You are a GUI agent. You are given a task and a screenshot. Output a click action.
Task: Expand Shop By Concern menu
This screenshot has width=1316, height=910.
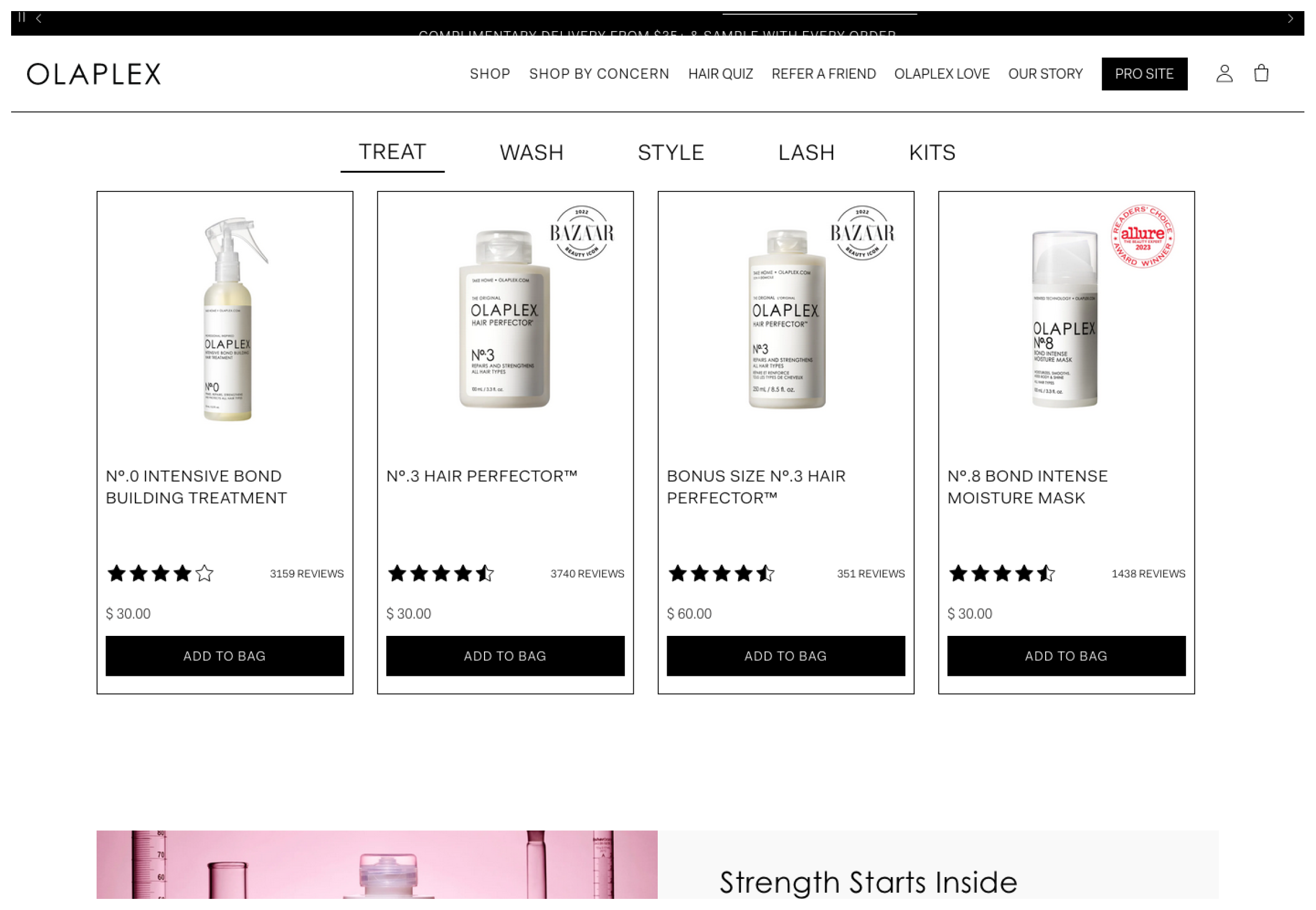point(599,74)
